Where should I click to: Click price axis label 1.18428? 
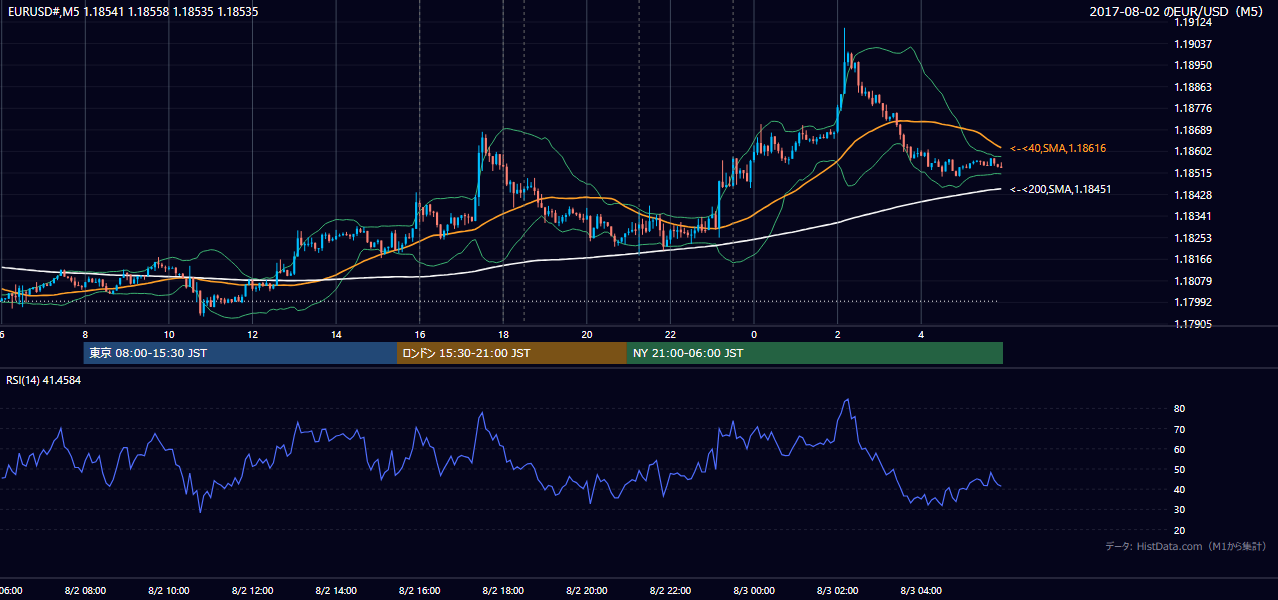click(1192, 195)
